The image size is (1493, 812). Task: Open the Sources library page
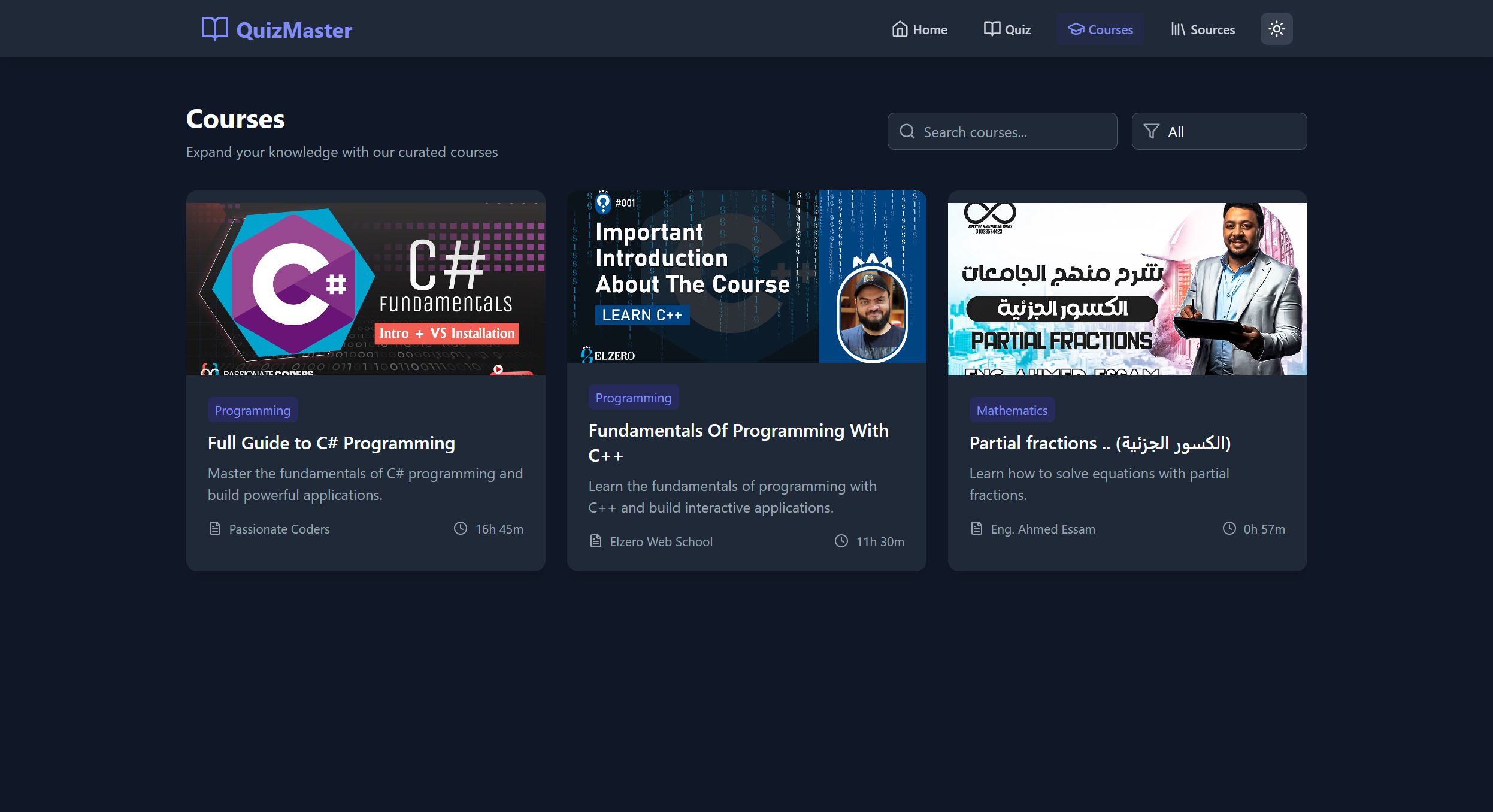click(x=1203, y=29)
